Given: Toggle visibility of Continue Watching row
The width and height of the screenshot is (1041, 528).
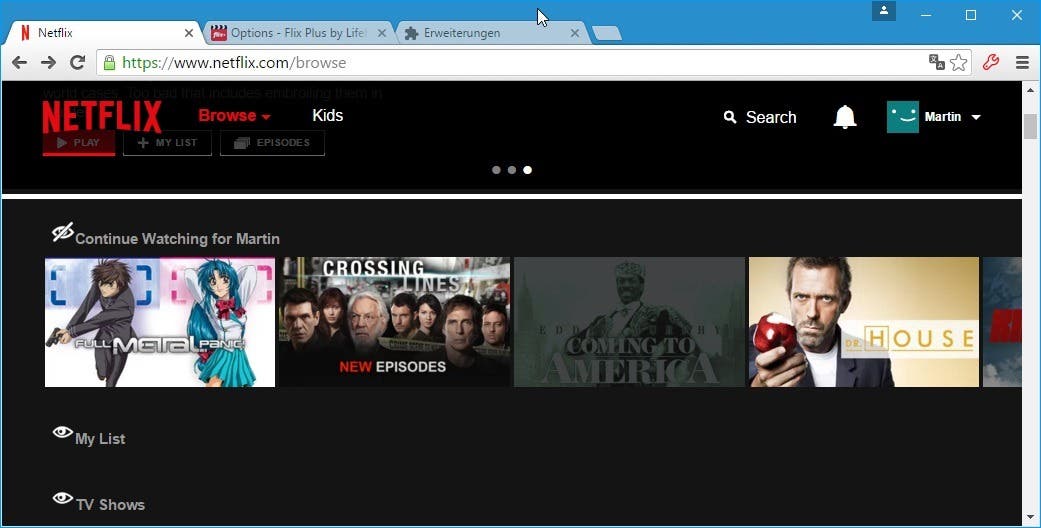Looking at the screenshot, I should (62, 232).
